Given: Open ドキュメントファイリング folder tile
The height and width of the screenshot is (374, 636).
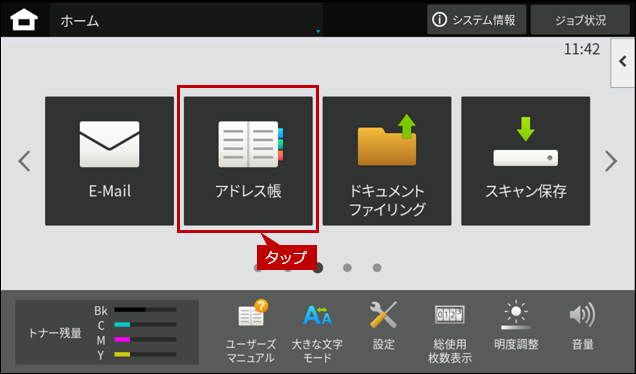Looking at the screenshot, I should coord(387,161).
